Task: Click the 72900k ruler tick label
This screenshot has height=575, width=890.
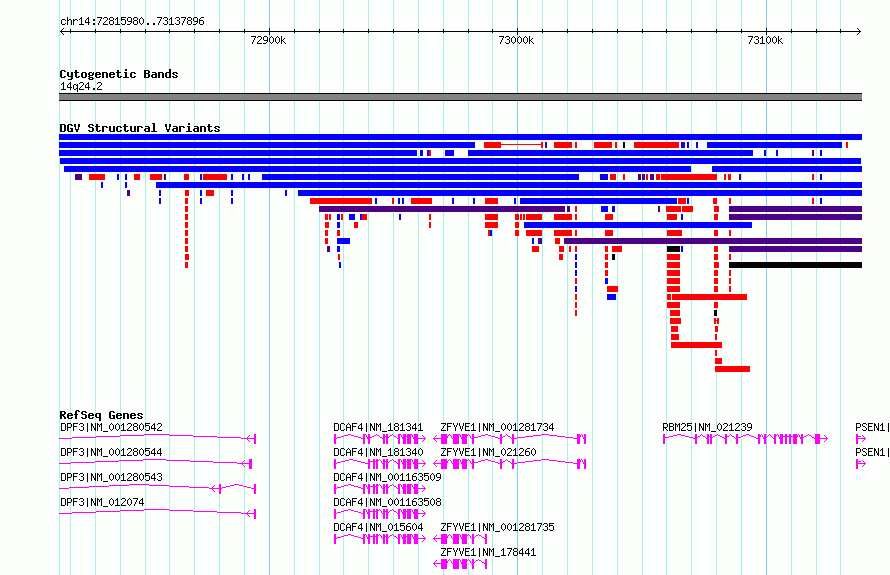Action: click(x=268, y=40)
